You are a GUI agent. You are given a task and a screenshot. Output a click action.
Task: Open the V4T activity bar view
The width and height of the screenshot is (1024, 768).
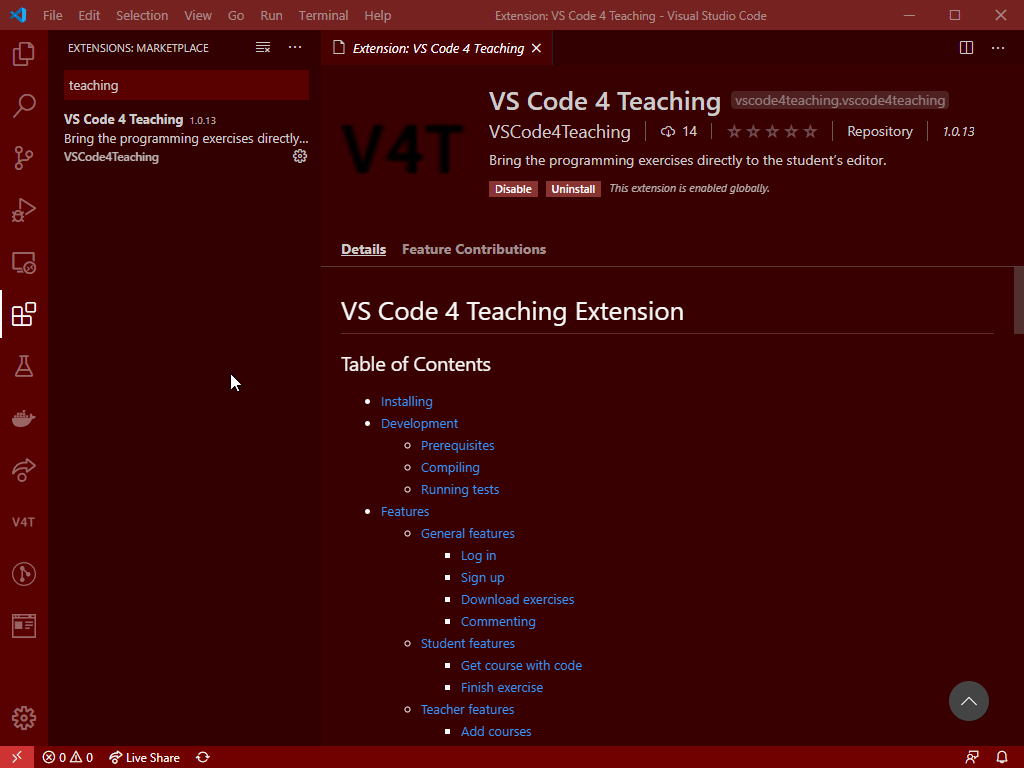[24, 522]
